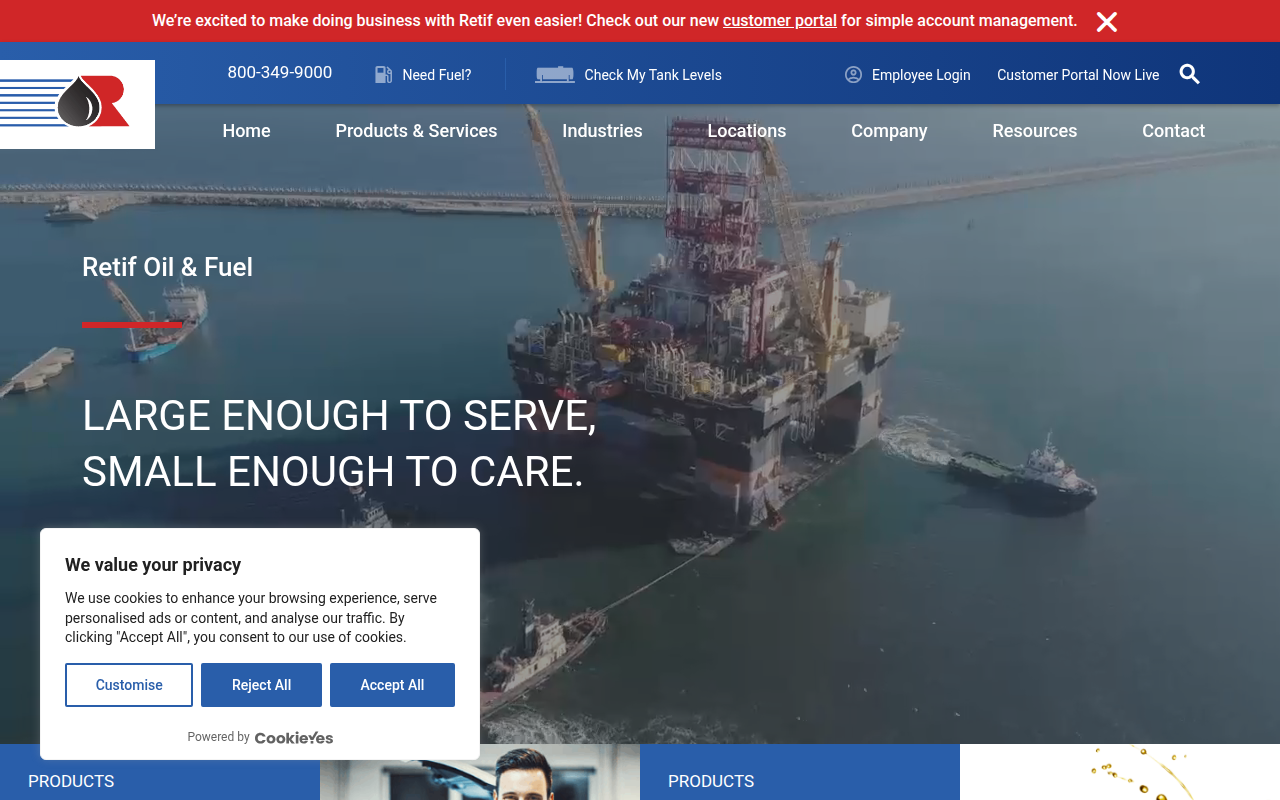Click Customise cookie preferences button
Image resolution: width=1280 pixels, height=800 pixels.
tap(129, 685)
